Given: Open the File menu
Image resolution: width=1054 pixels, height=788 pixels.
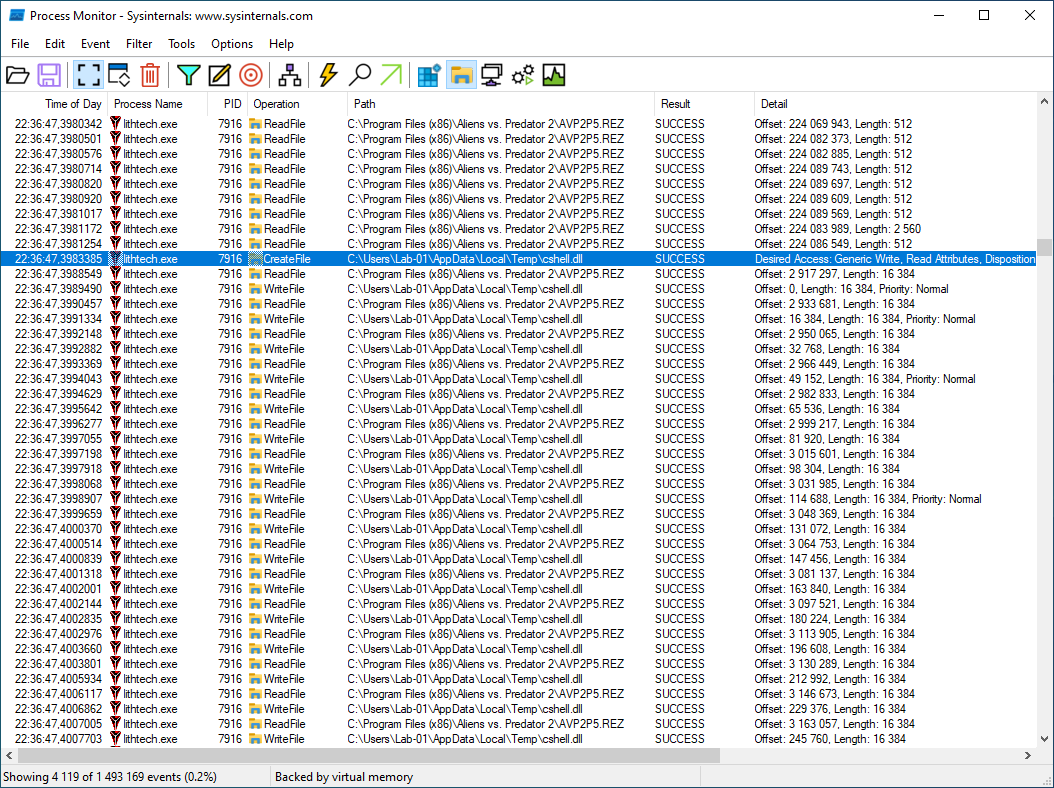Looking at the screenshot, I should click(x=20, y=44).
